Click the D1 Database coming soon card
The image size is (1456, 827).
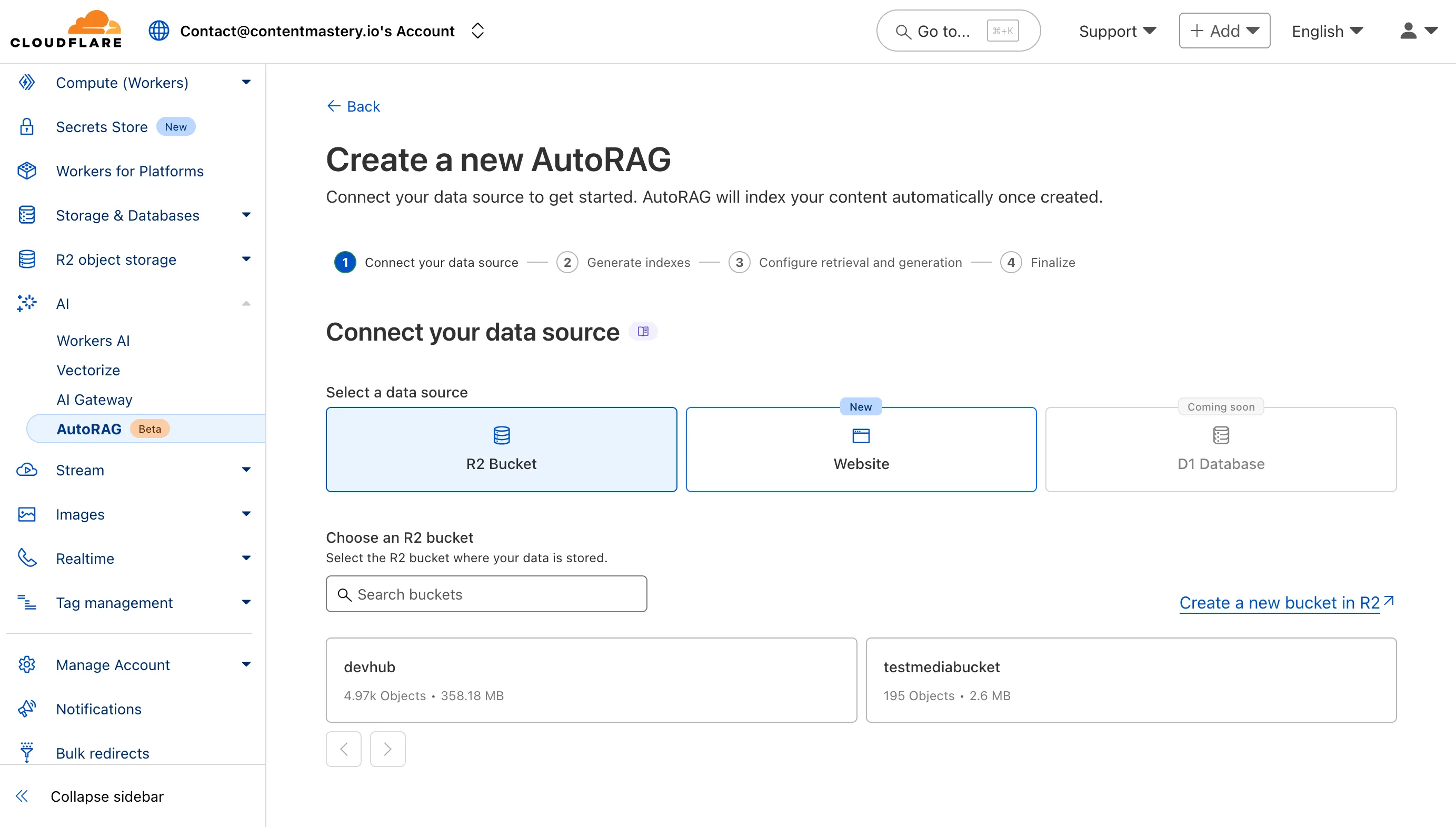(1221, 449)
